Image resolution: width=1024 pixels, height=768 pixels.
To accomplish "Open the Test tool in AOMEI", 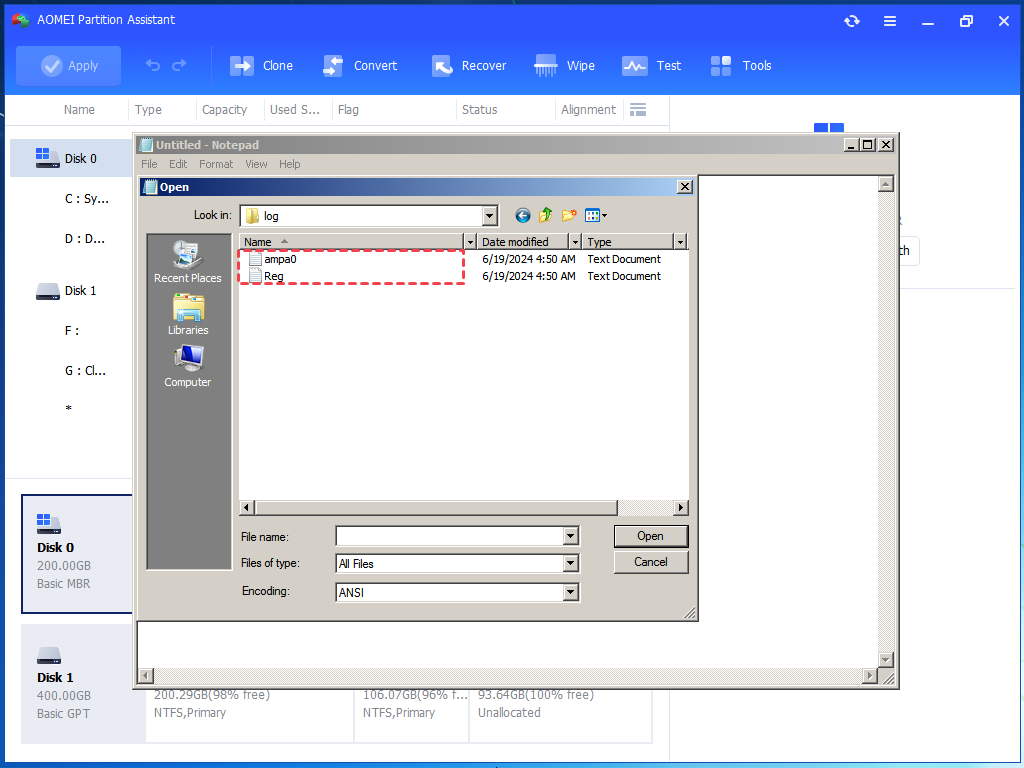I will point(651,66).
